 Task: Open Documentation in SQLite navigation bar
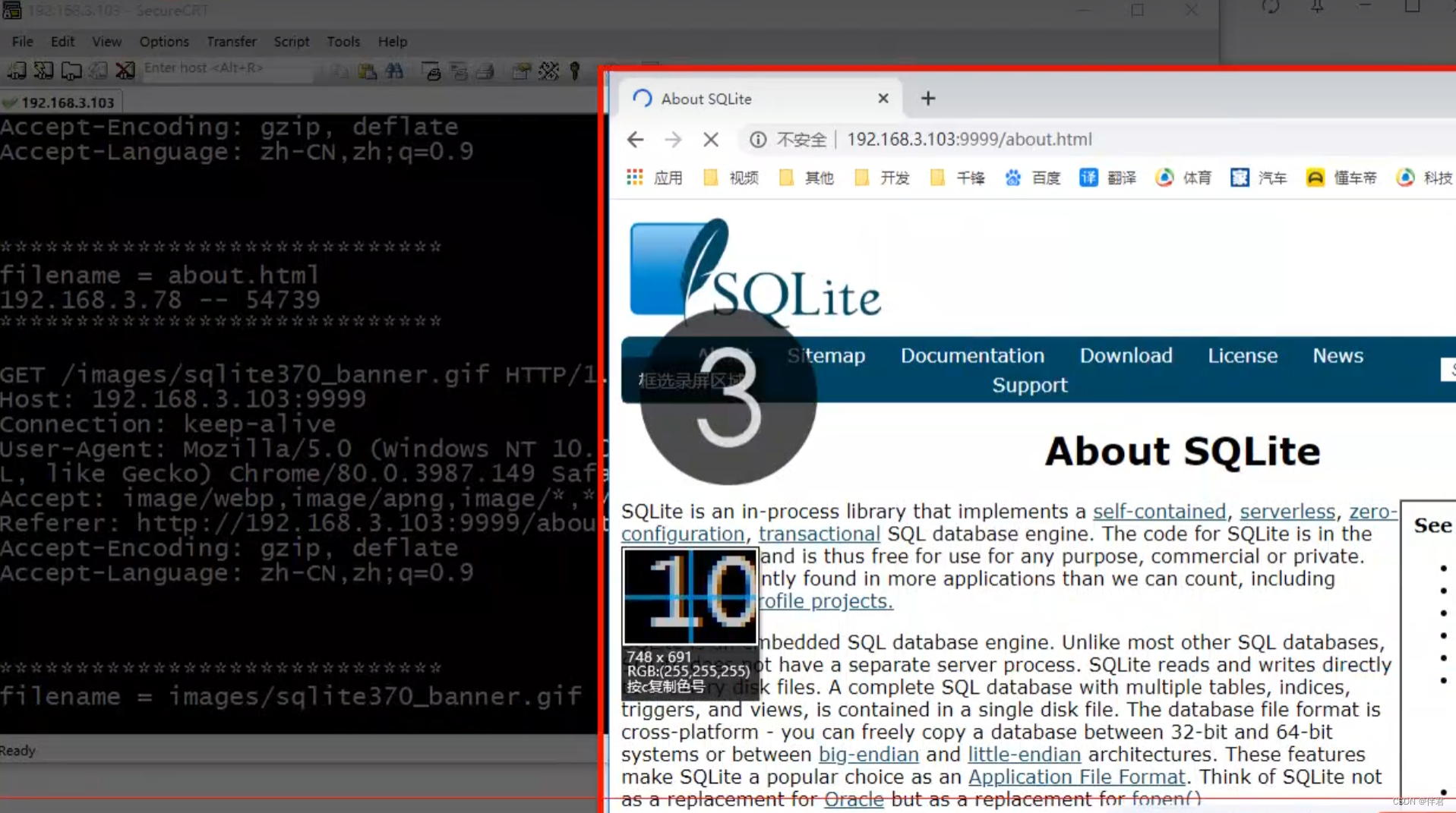click(972, 356)
